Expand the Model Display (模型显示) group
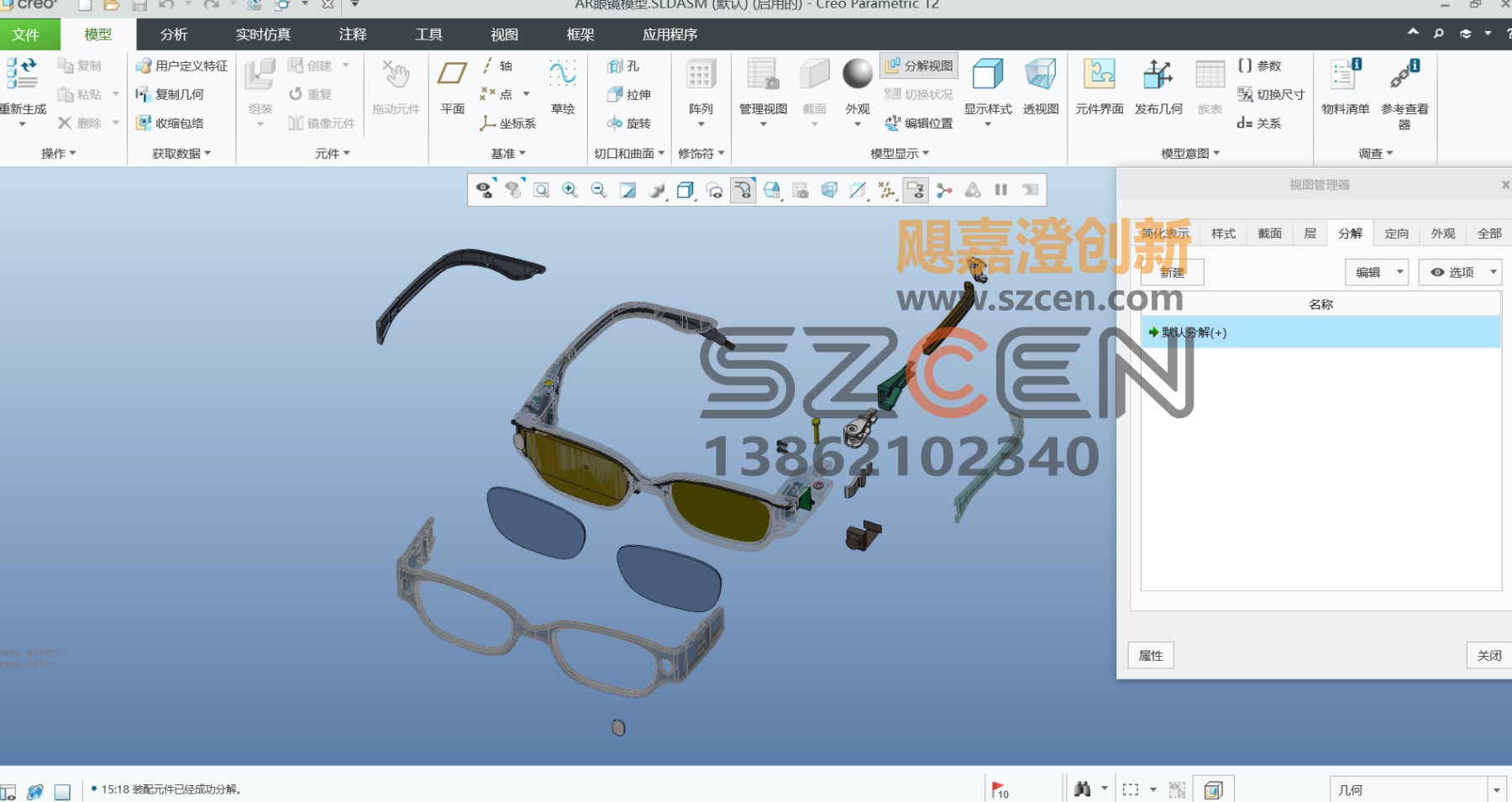This screenshot has height=802, width=1512. [x=900, y=154]
